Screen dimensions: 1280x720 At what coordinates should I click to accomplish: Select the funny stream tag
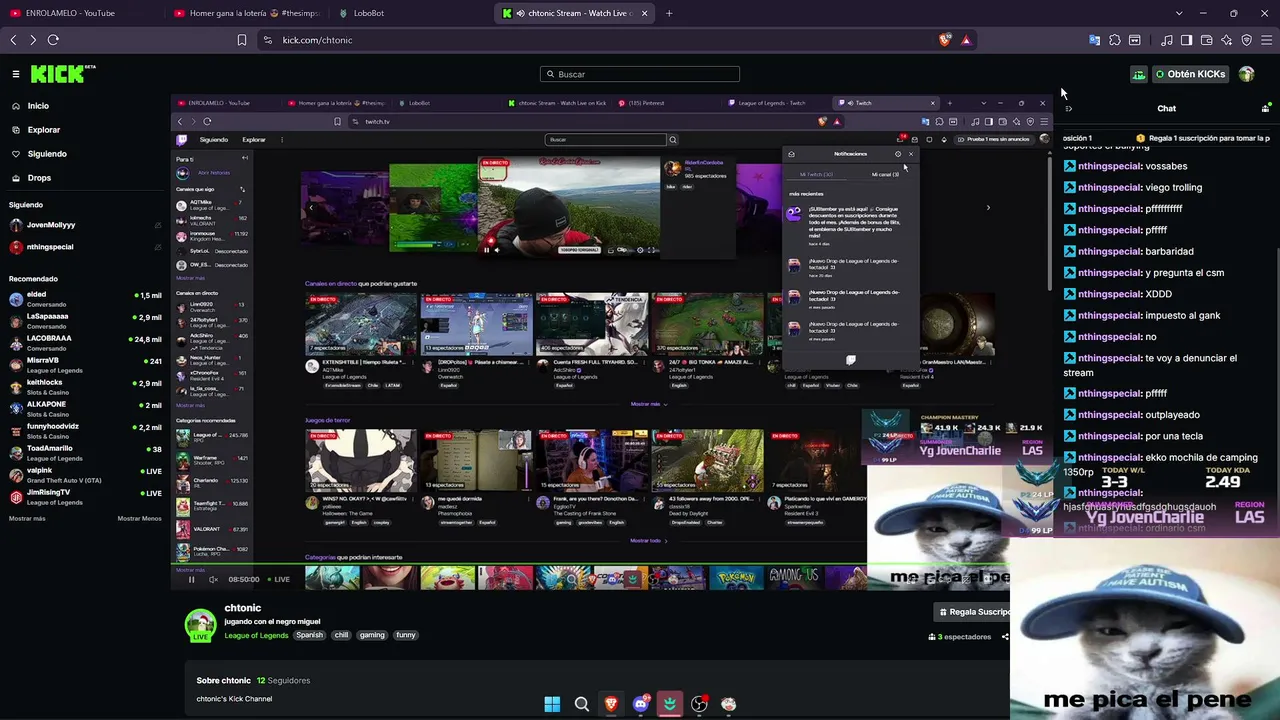405,635
